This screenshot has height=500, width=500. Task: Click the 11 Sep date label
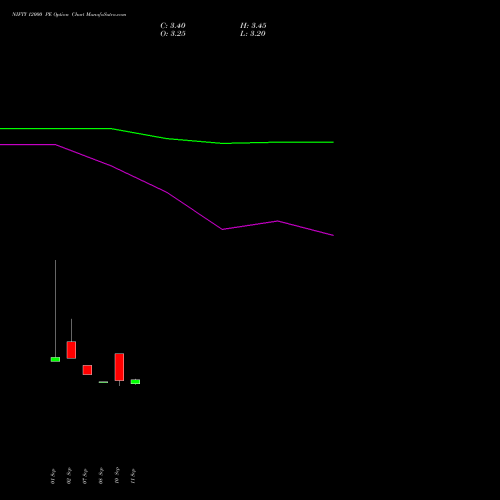click(x=133, y=476)
